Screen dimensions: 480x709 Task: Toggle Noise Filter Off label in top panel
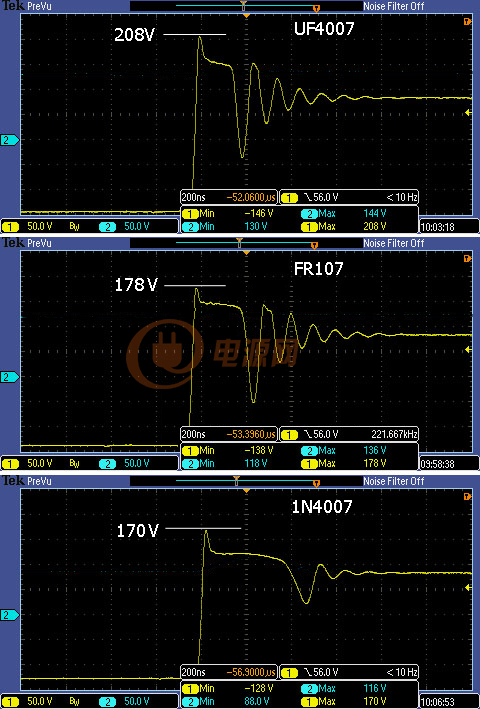[394, 6]
